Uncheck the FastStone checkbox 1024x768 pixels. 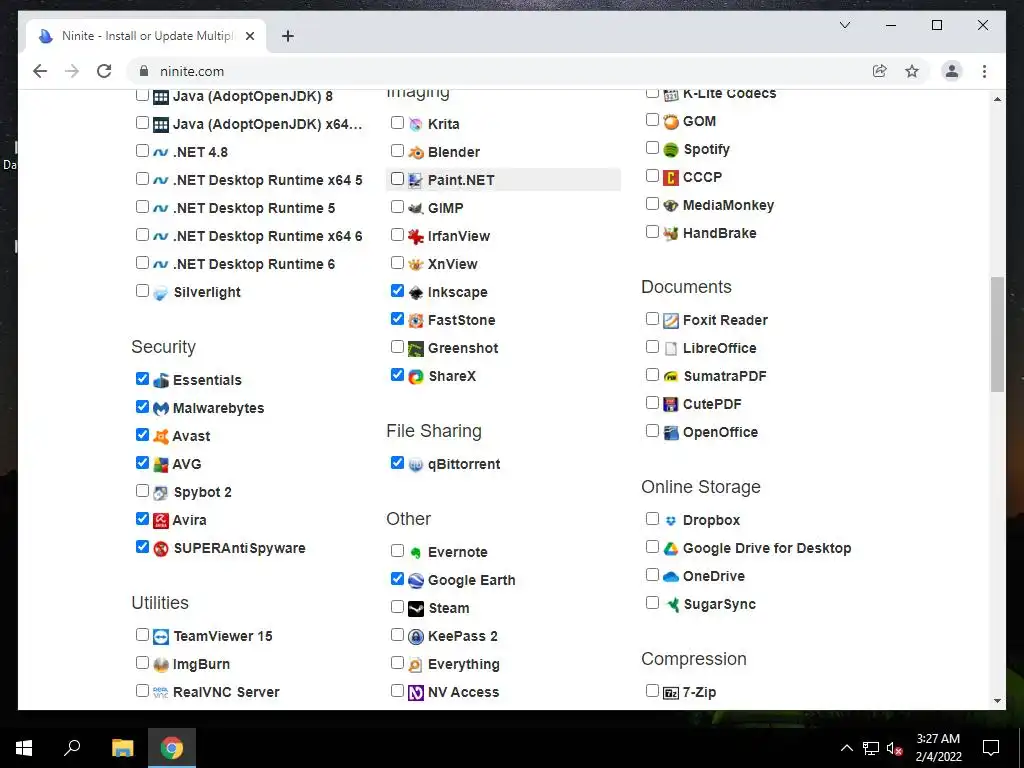coord(397,319)
